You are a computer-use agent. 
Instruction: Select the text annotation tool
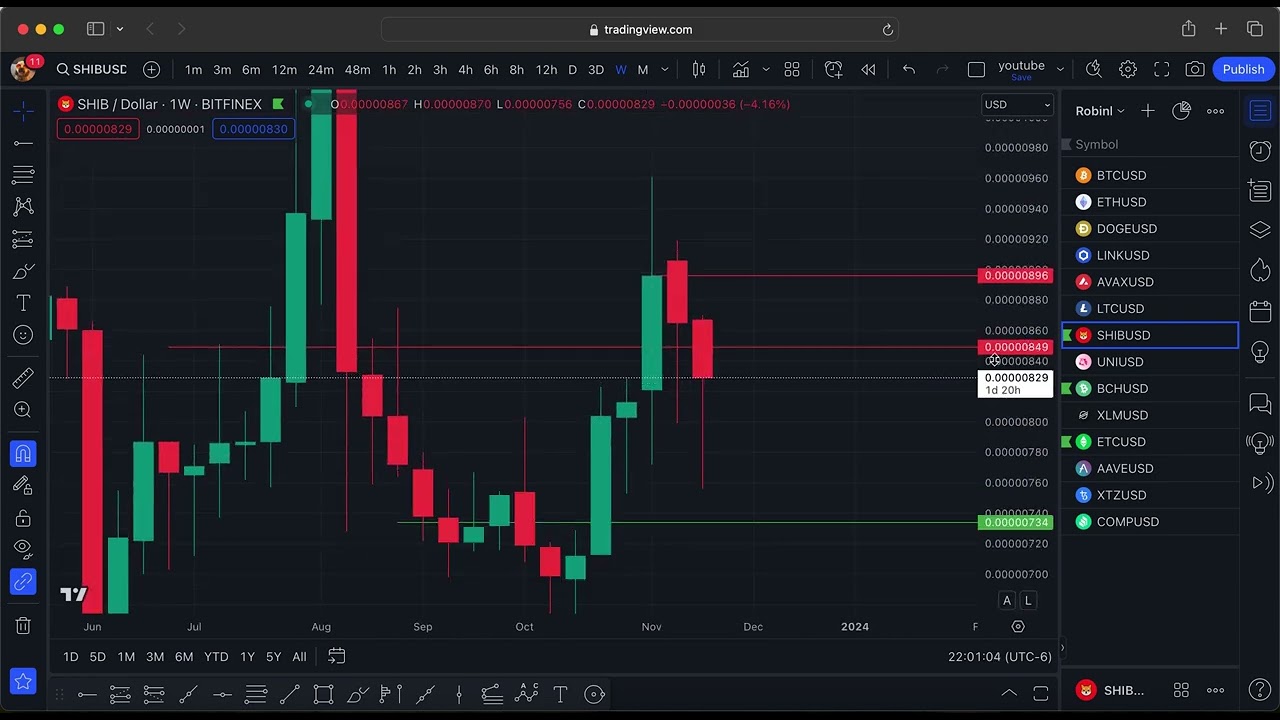(x=23, y=303)
